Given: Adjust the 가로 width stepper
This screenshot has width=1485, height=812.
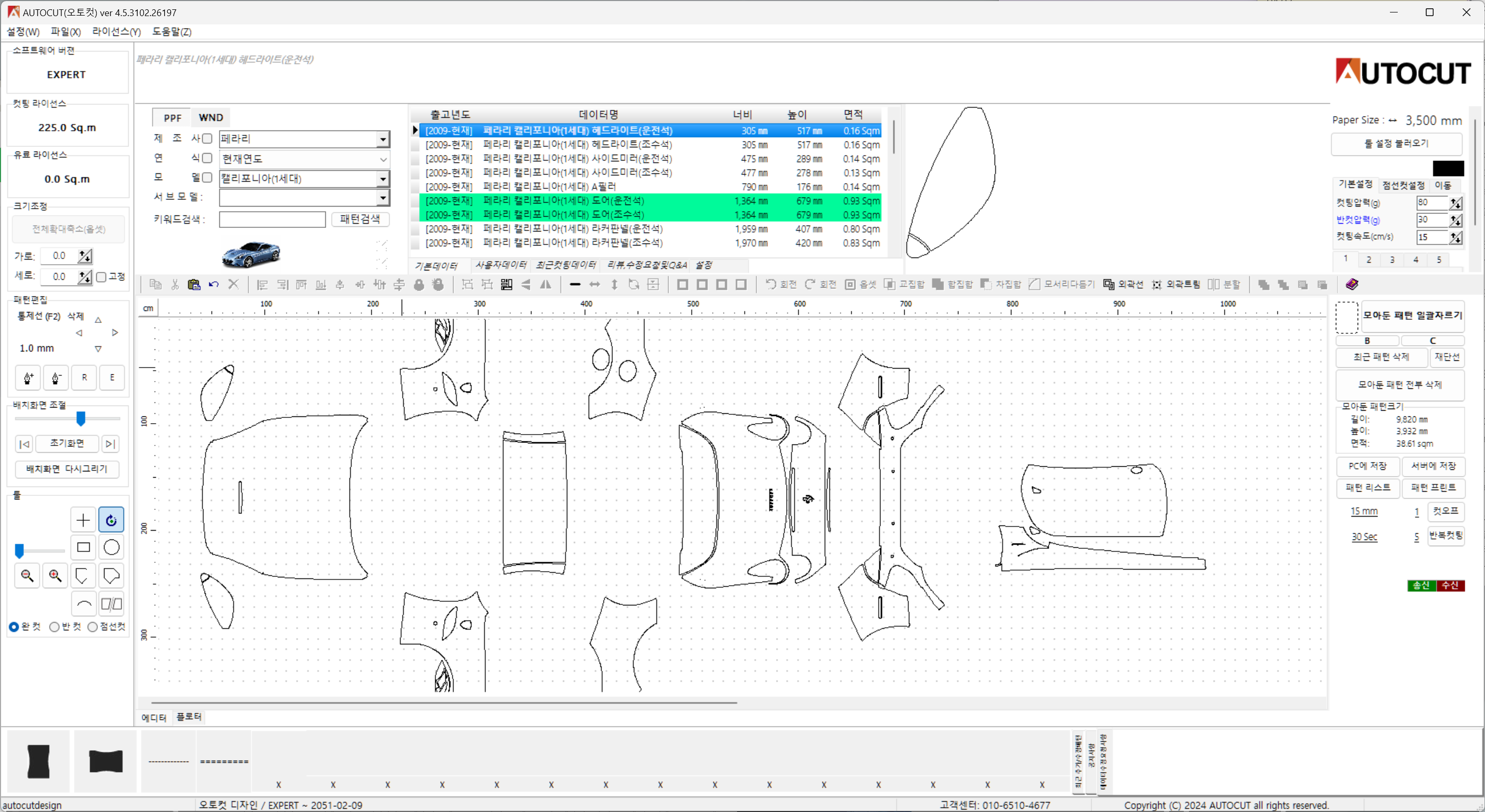Looking at the screenshot, I should (85, 256).
